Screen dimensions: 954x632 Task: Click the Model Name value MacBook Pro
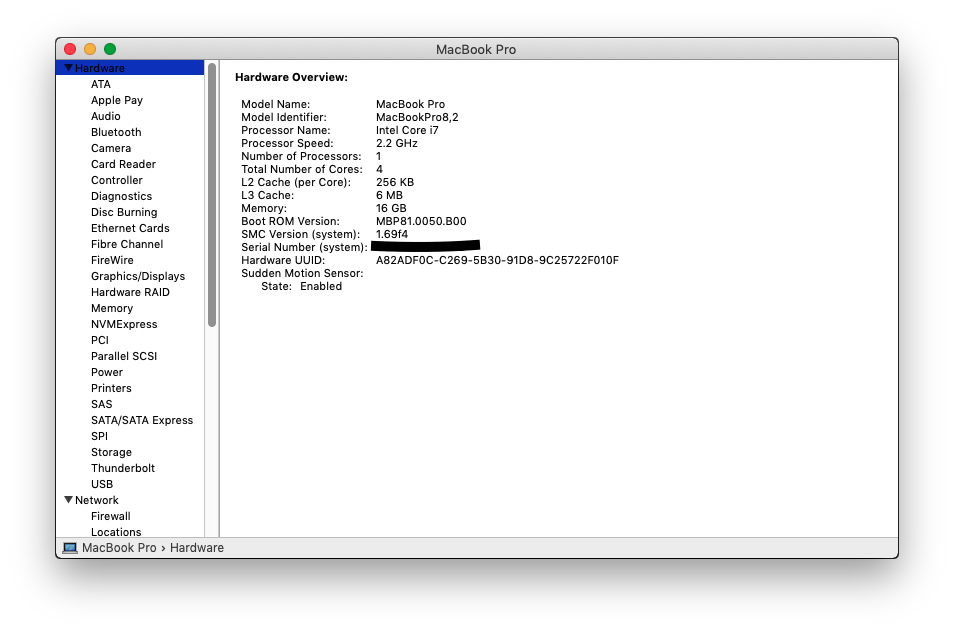click(x=410, y=104)
